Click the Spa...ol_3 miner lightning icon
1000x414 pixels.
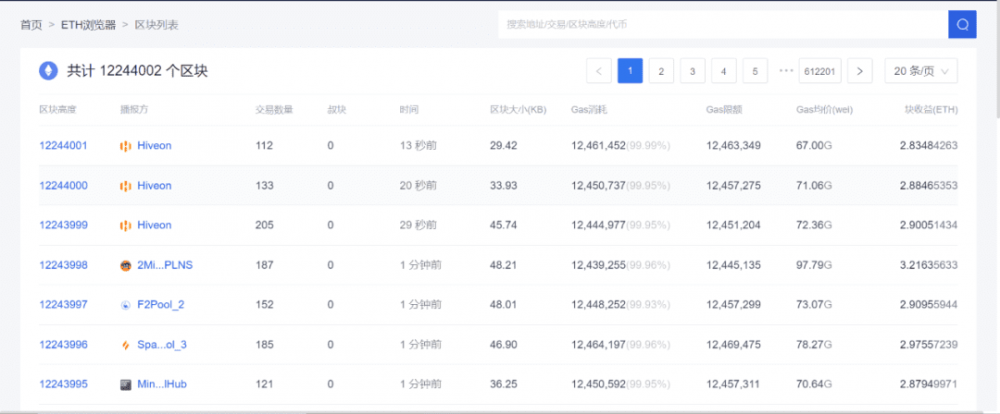coord(126,345)
